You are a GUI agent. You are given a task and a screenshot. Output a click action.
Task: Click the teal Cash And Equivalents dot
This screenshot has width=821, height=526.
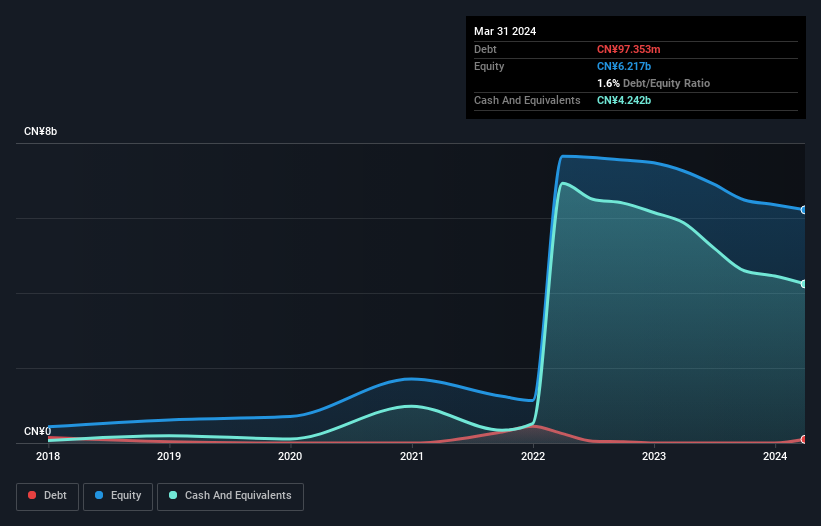pos(173,495)
